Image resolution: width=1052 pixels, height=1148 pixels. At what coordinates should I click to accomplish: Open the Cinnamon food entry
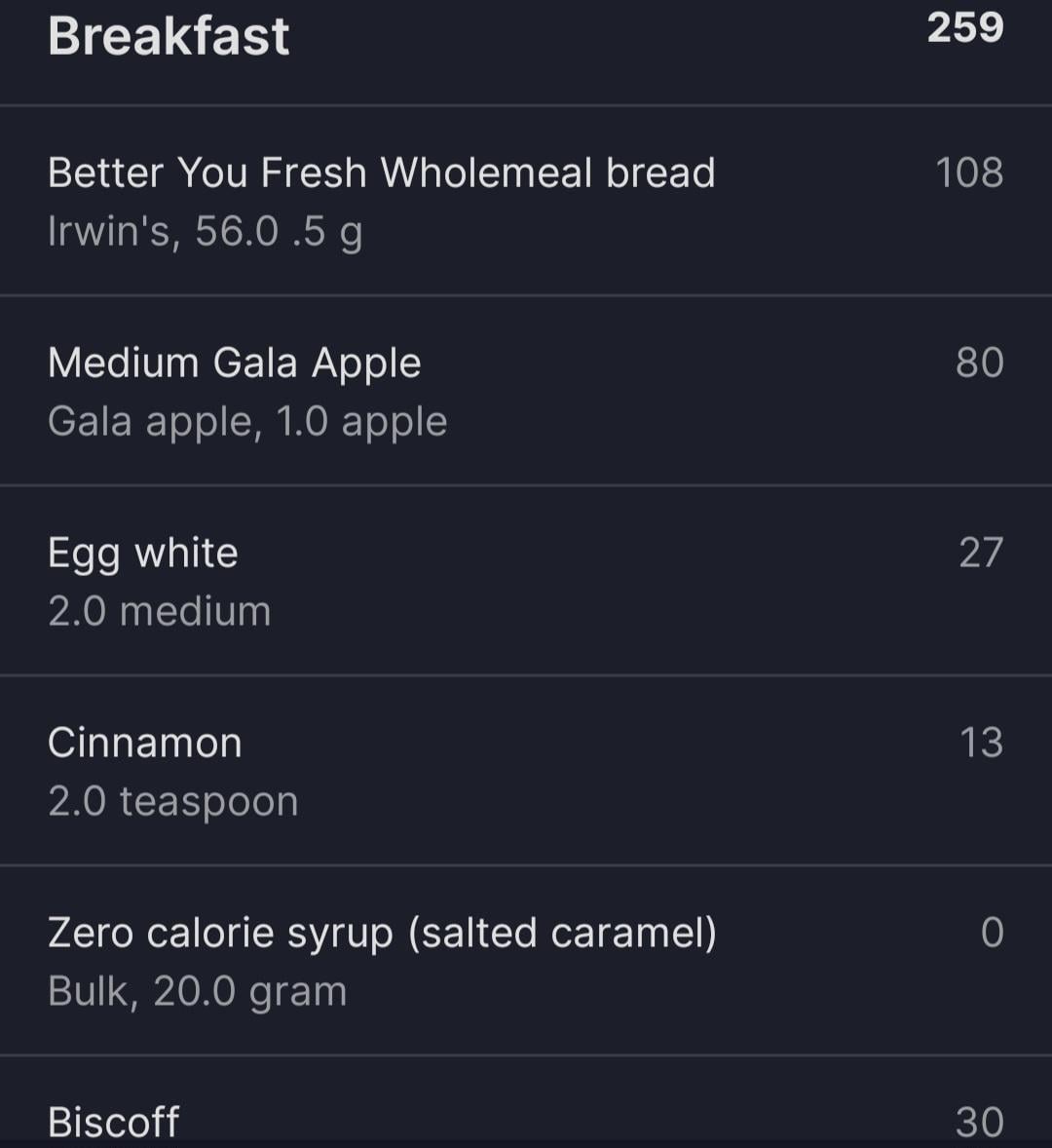(526, 770)
